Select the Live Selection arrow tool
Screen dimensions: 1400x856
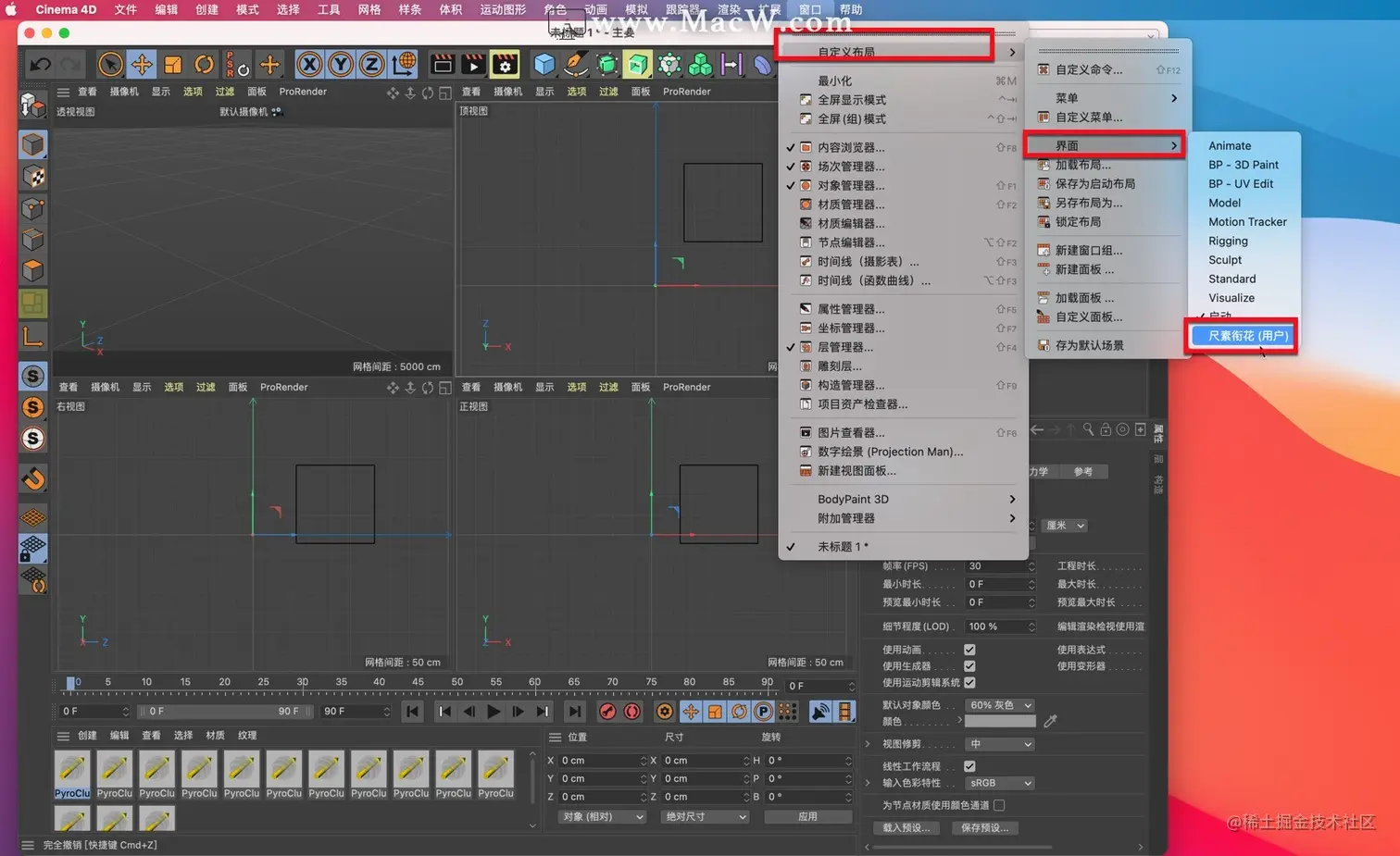pos(110,64)
